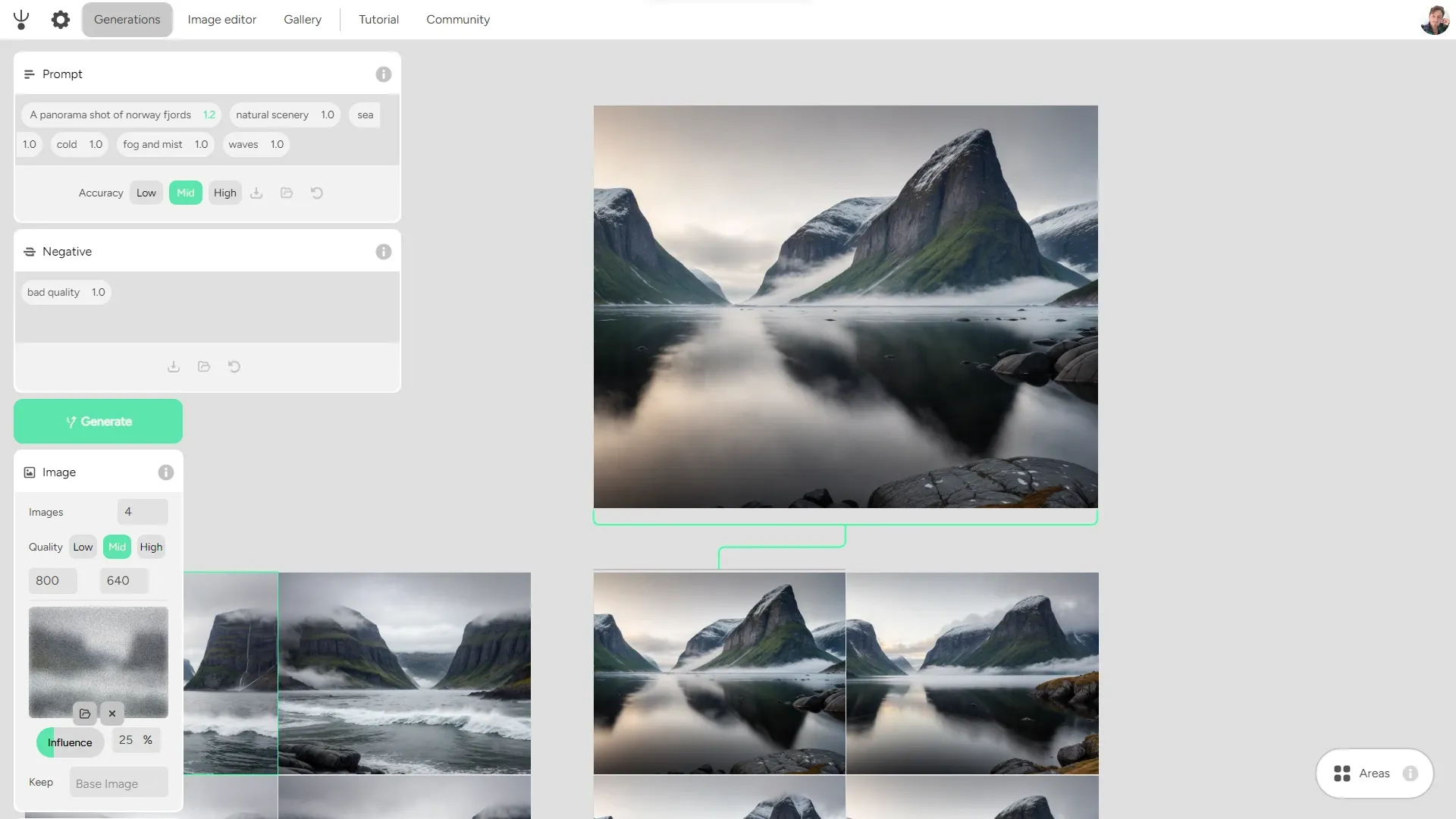The width and height of the screenshot is (1456, 819).
Task: Click the app logo icon
Action: pyautogui.click(x=21, y=20)
